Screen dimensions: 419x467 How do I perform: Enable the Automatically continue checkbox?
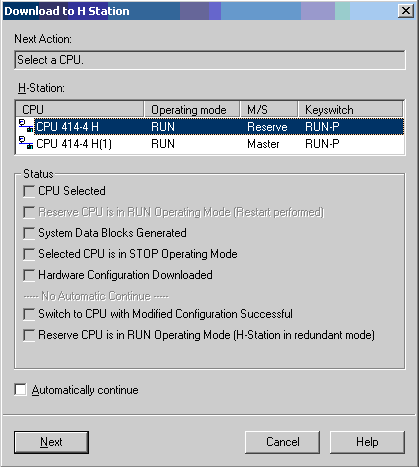(20, 390)
